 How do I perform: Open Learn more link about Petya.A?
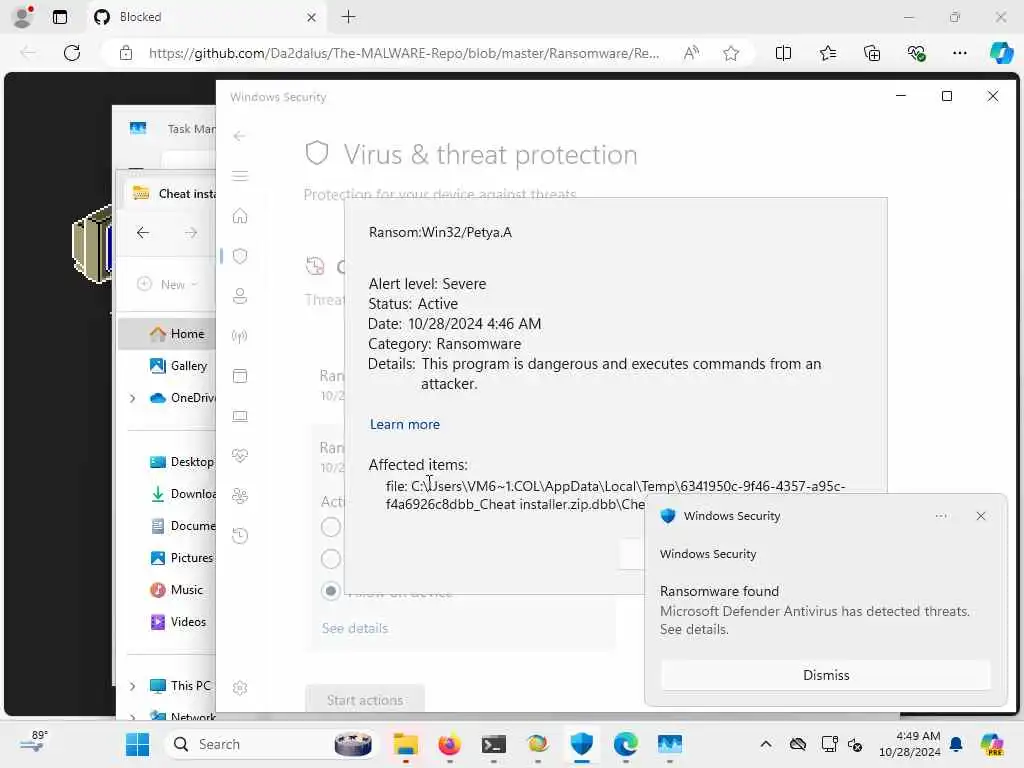[x=405, y=424]
